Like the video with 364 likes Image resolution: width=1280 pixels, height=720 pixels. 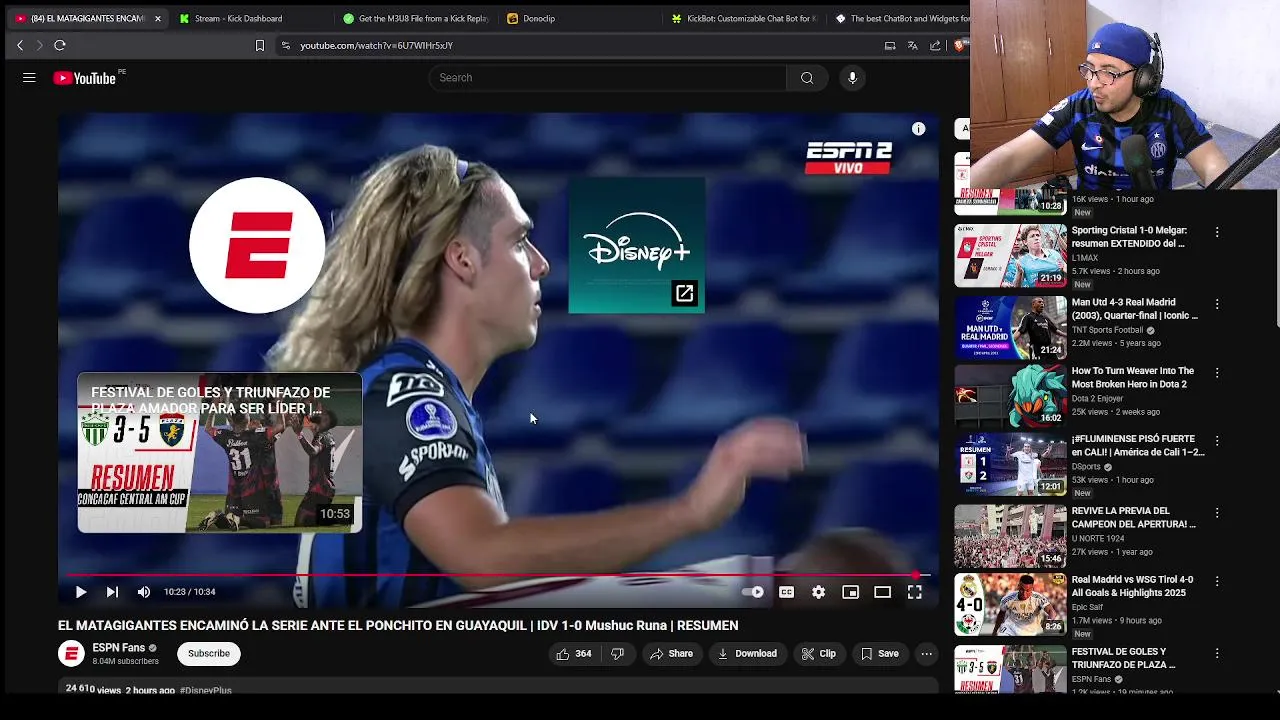point(574,654)
